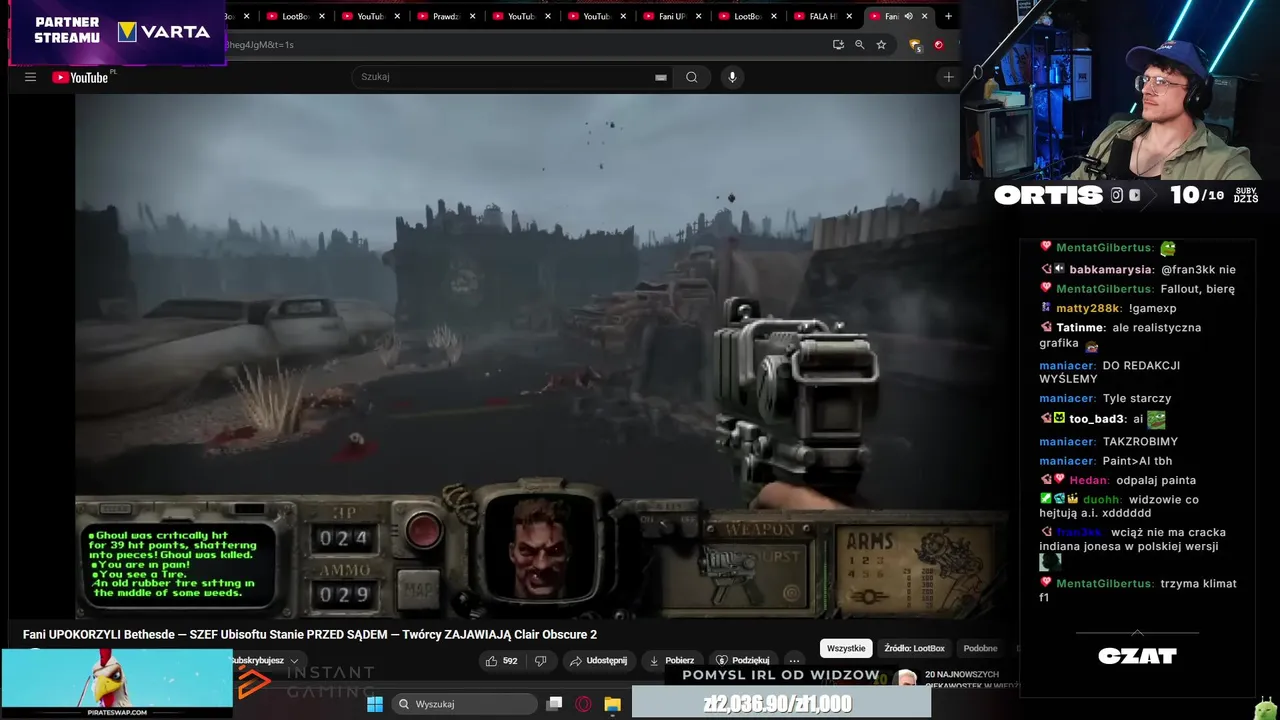Open the Windows Start button
The height and width of the screenshot is (720, 1280).
click(374, 704)
